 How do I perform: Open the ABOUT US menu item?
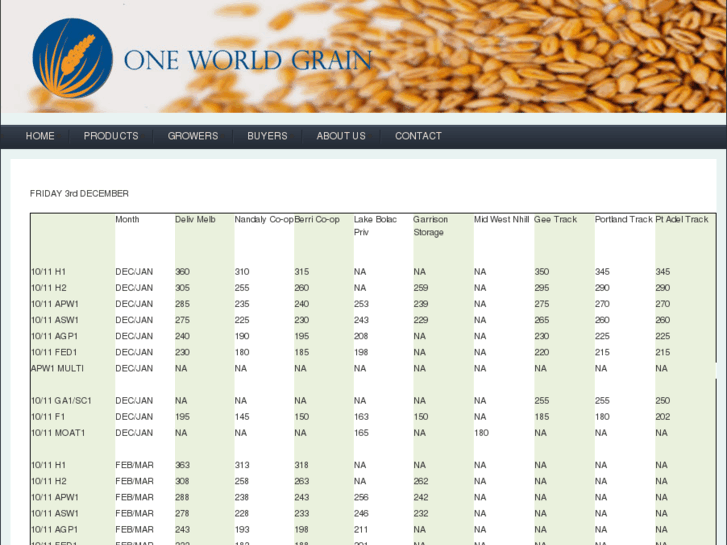coord(341,136)
